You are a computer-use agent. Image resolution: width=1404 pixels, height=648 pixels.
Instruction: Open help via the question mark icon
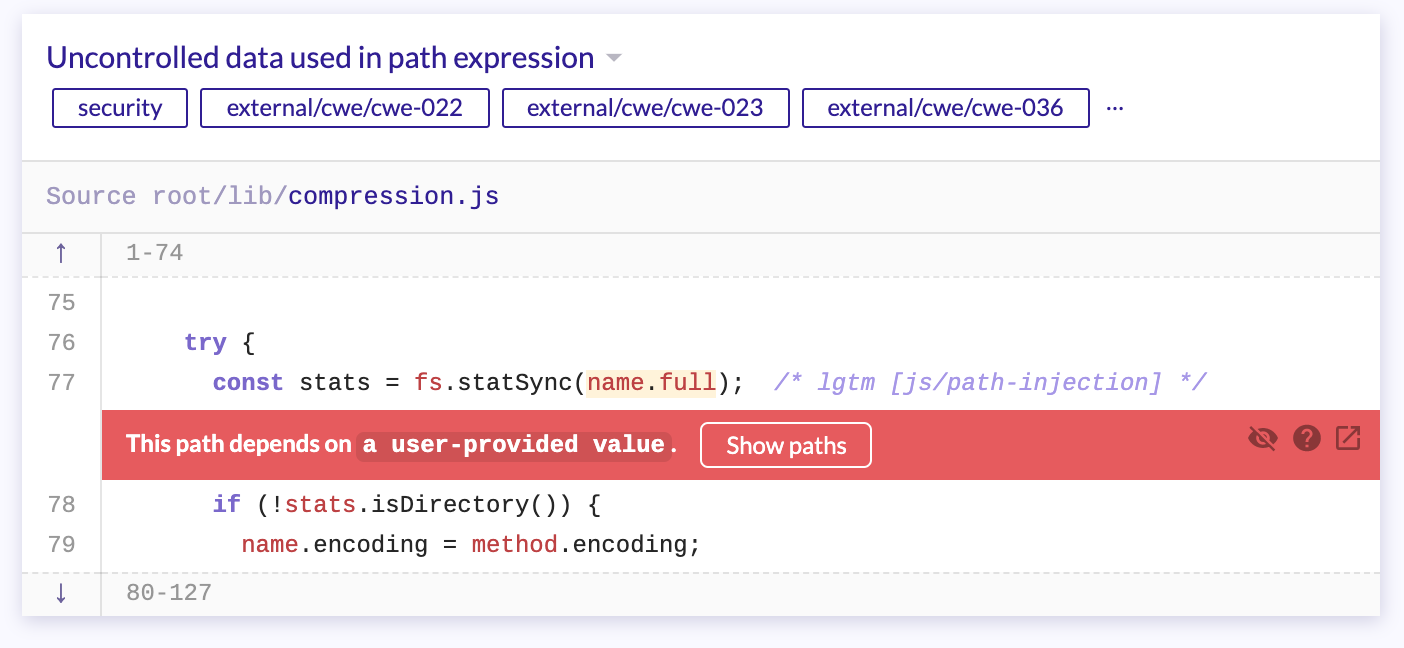(x=1306, y=438)
